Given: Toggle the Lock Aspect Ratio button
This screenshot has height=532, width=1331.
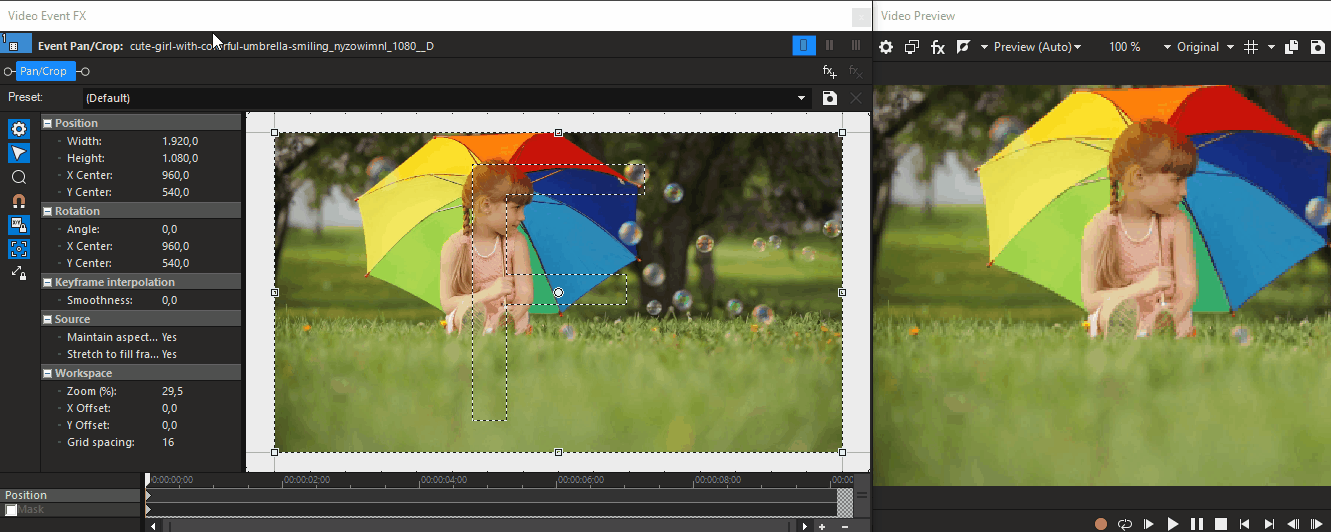Looking at the screenshot, I should [19, 225].
